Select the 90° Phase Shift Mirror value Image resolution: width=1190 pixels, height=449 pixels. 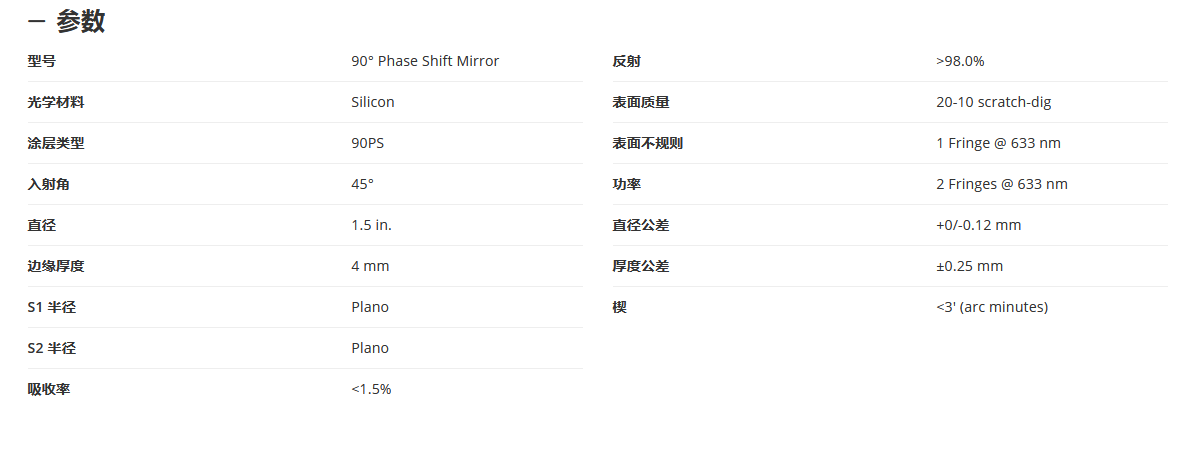[x=425, y=61]
